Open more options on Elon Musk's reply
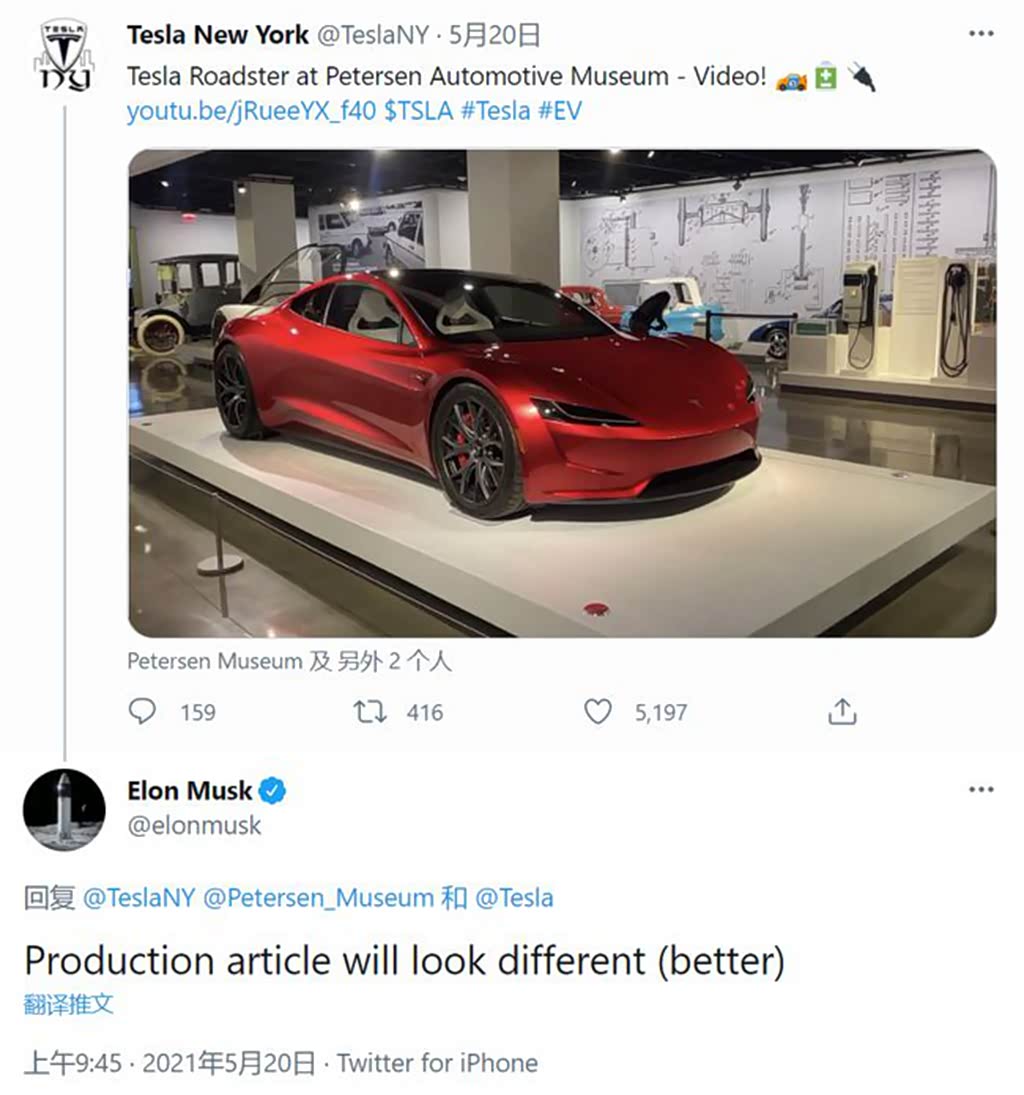The height and width of the screenshot is (1095, 1024). [x=981, y=790]
